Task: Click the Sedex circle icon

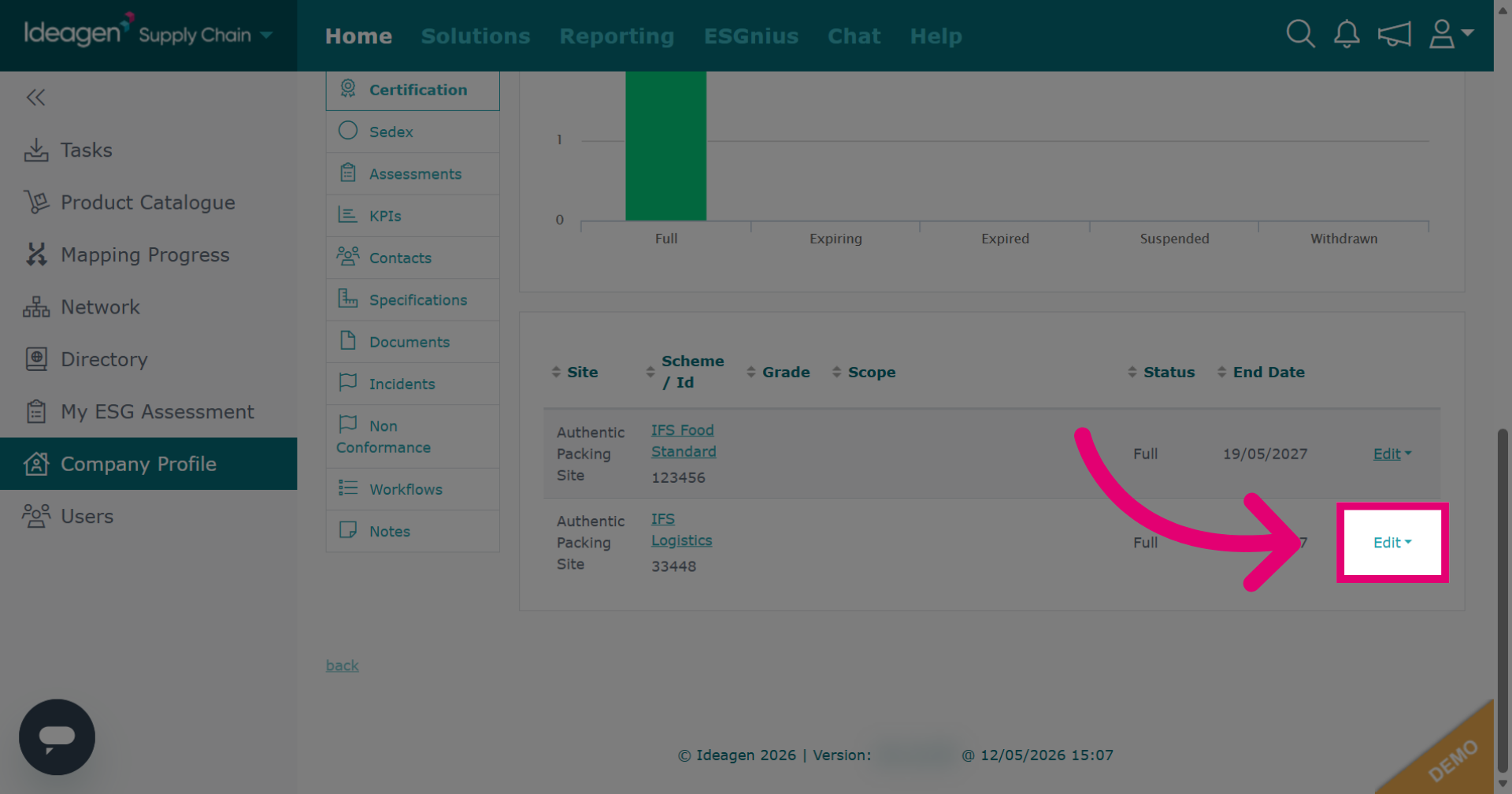Action: pyautogui.click(x=348, y=131)
